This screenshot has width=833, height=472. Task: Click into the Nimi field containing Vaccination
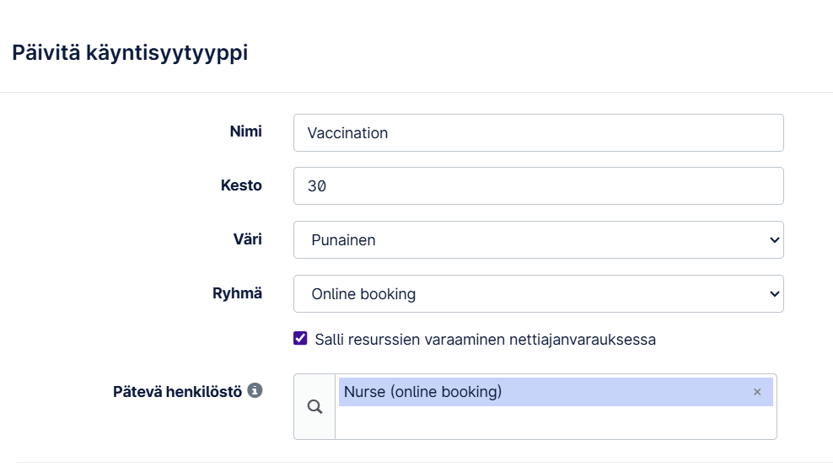(x=538, y=133)
